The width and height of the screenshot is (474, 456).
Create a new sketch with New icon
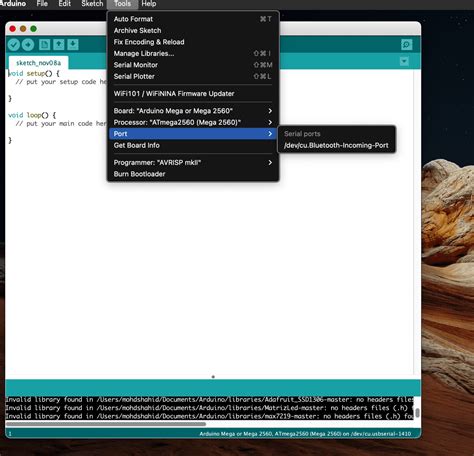click(44, 45)
